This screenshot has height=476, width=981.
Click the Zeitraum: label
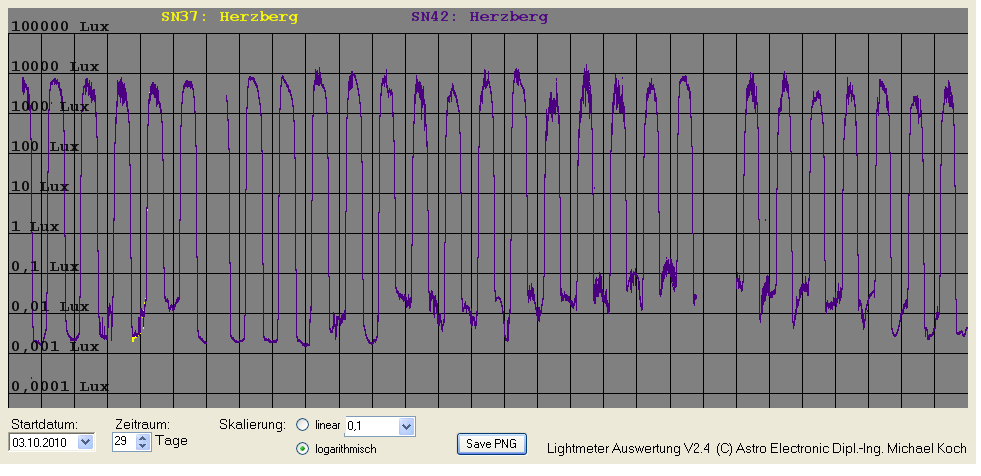pyautogui.click(x=143, y=425)
